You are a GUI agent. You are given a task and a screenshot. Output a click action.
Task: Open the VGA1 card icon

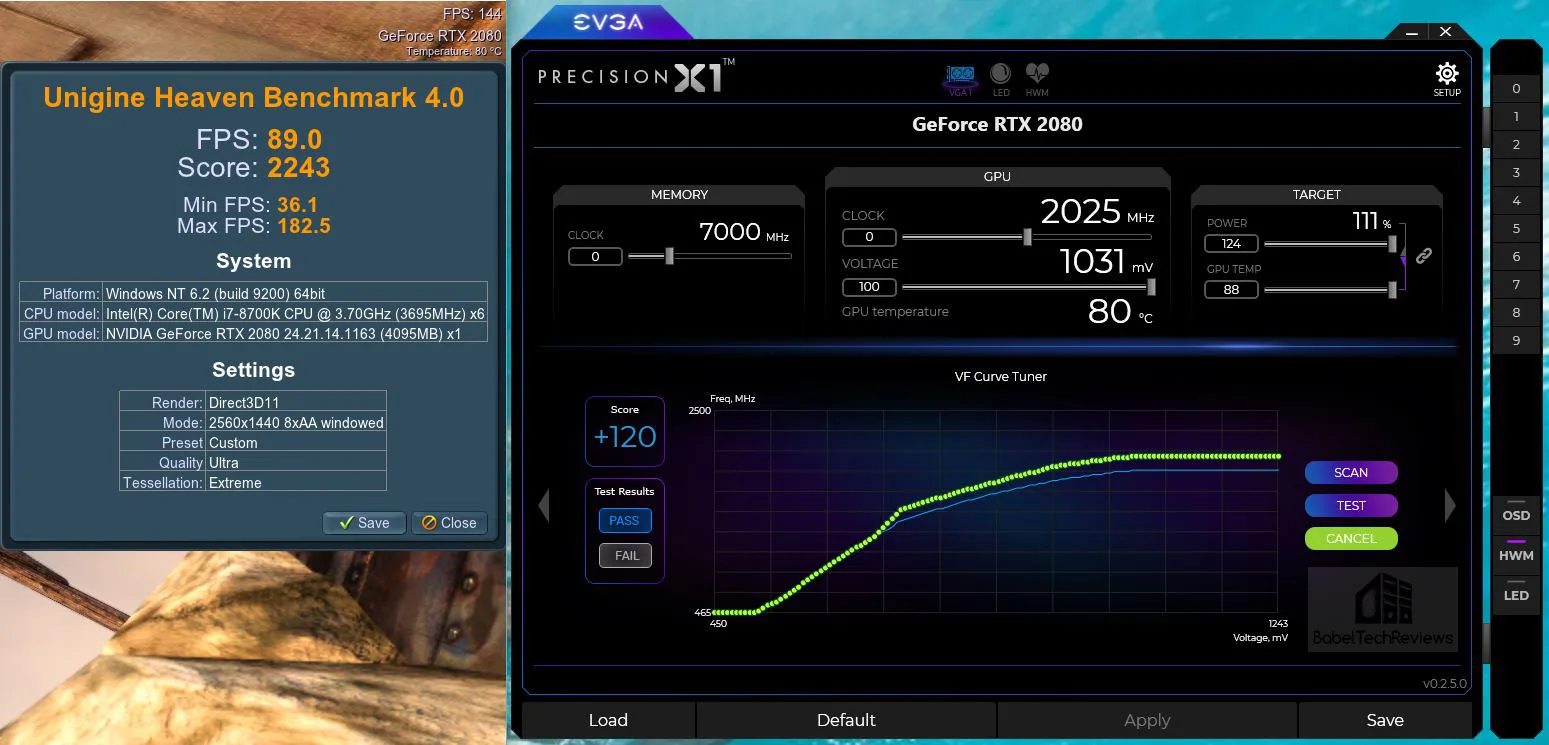[961, 80]
